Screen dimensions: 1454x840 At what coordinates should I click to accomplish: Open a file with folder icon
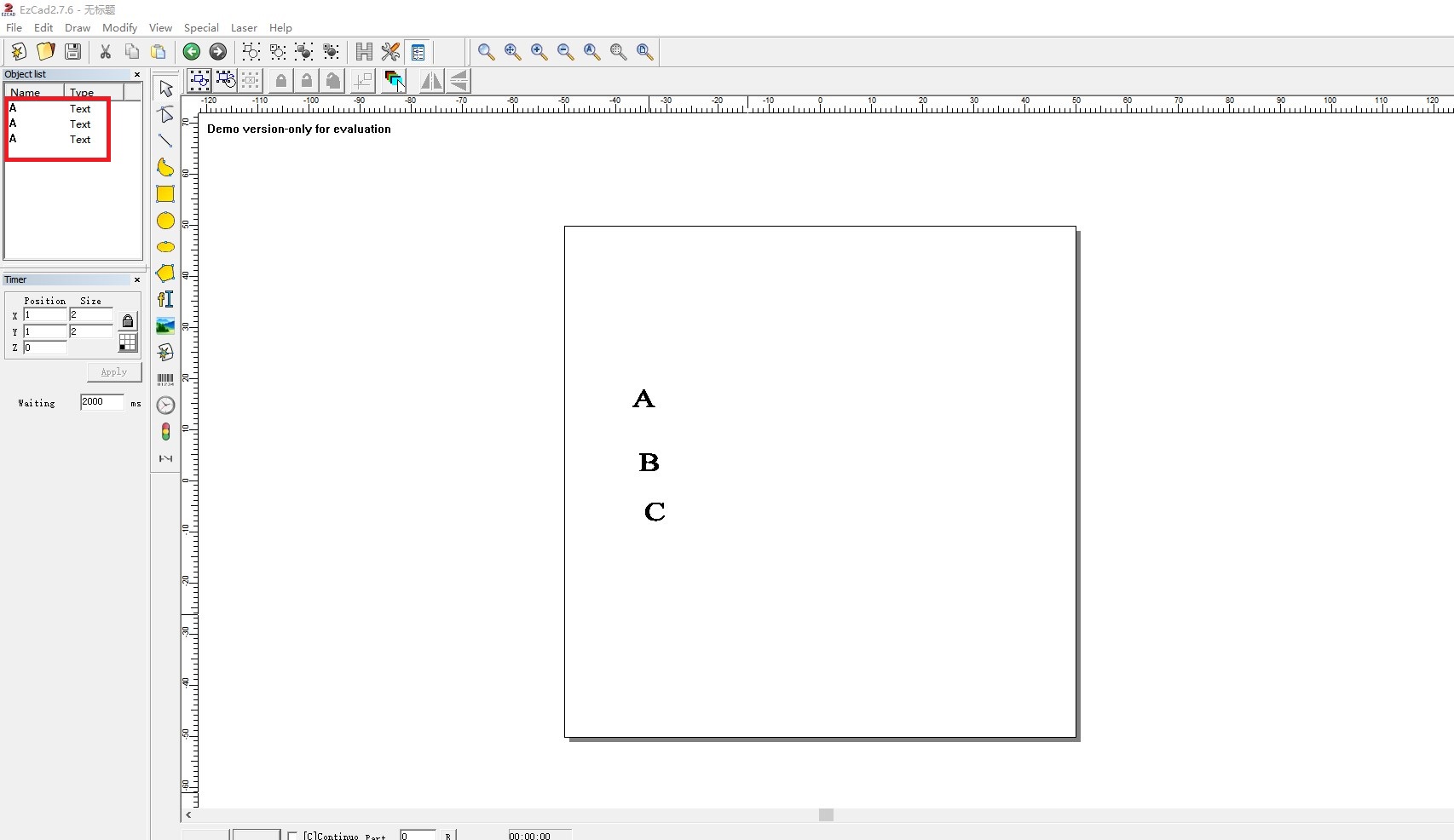point(46,52)
